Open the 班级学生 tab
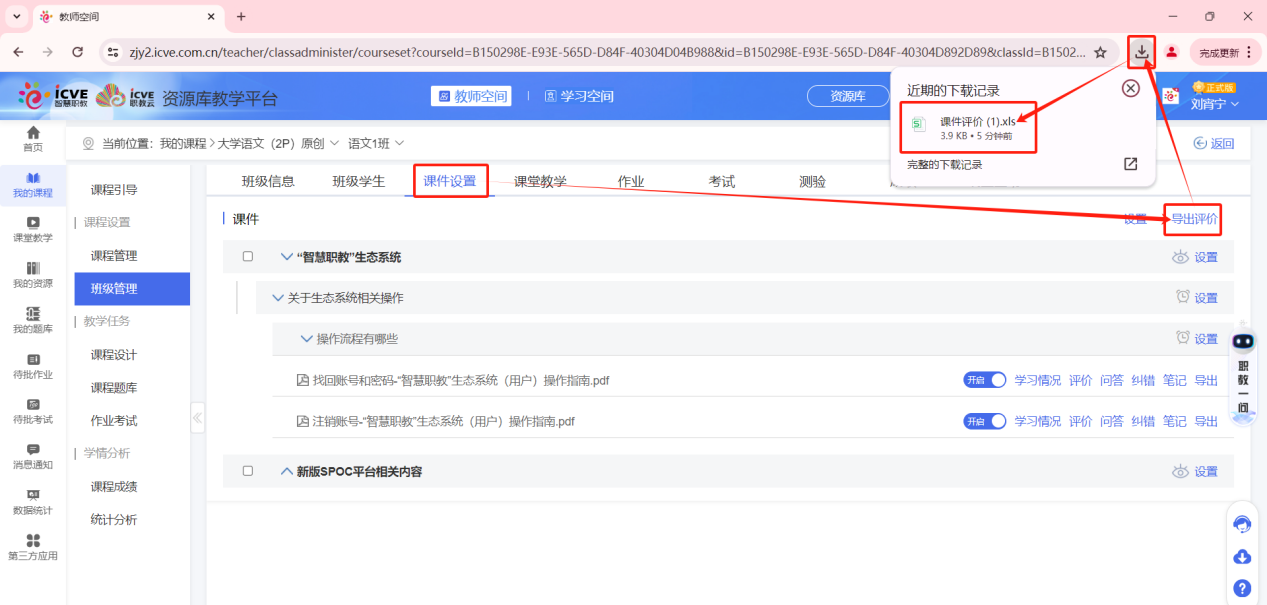The width and height of the screenshot is (1267, 605). [358, 181]
